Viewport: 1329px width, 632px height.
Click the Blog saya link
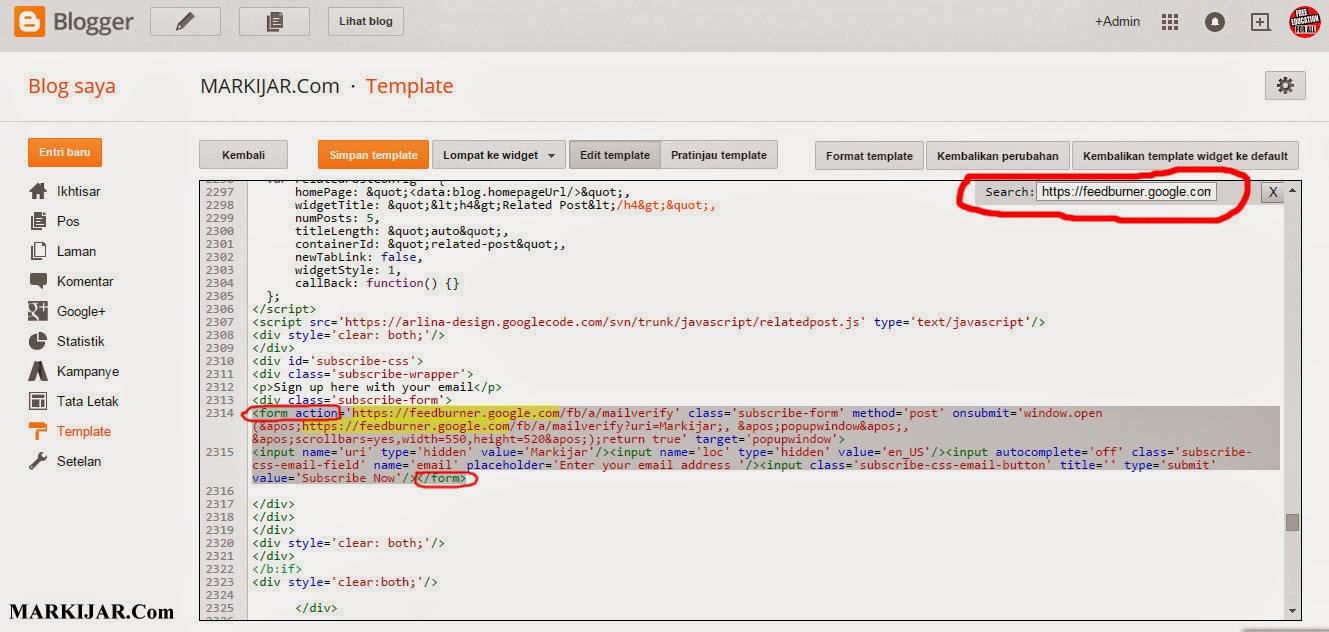(x=72, y=86)
